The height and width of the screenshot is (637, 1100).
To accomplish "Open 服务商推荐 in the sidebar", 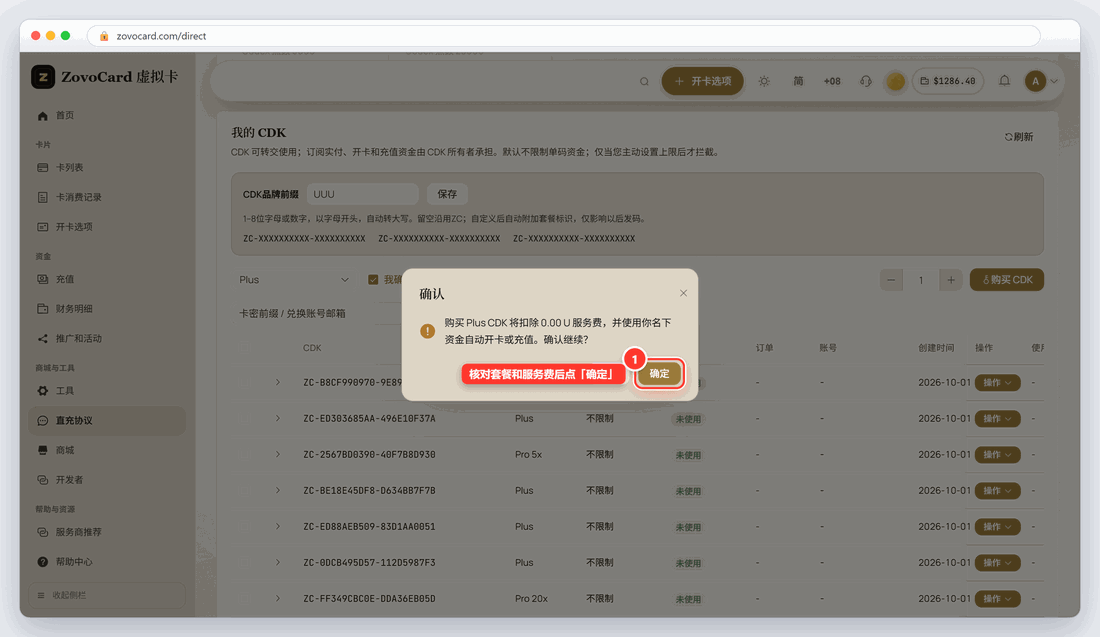I will pos(107,532).
